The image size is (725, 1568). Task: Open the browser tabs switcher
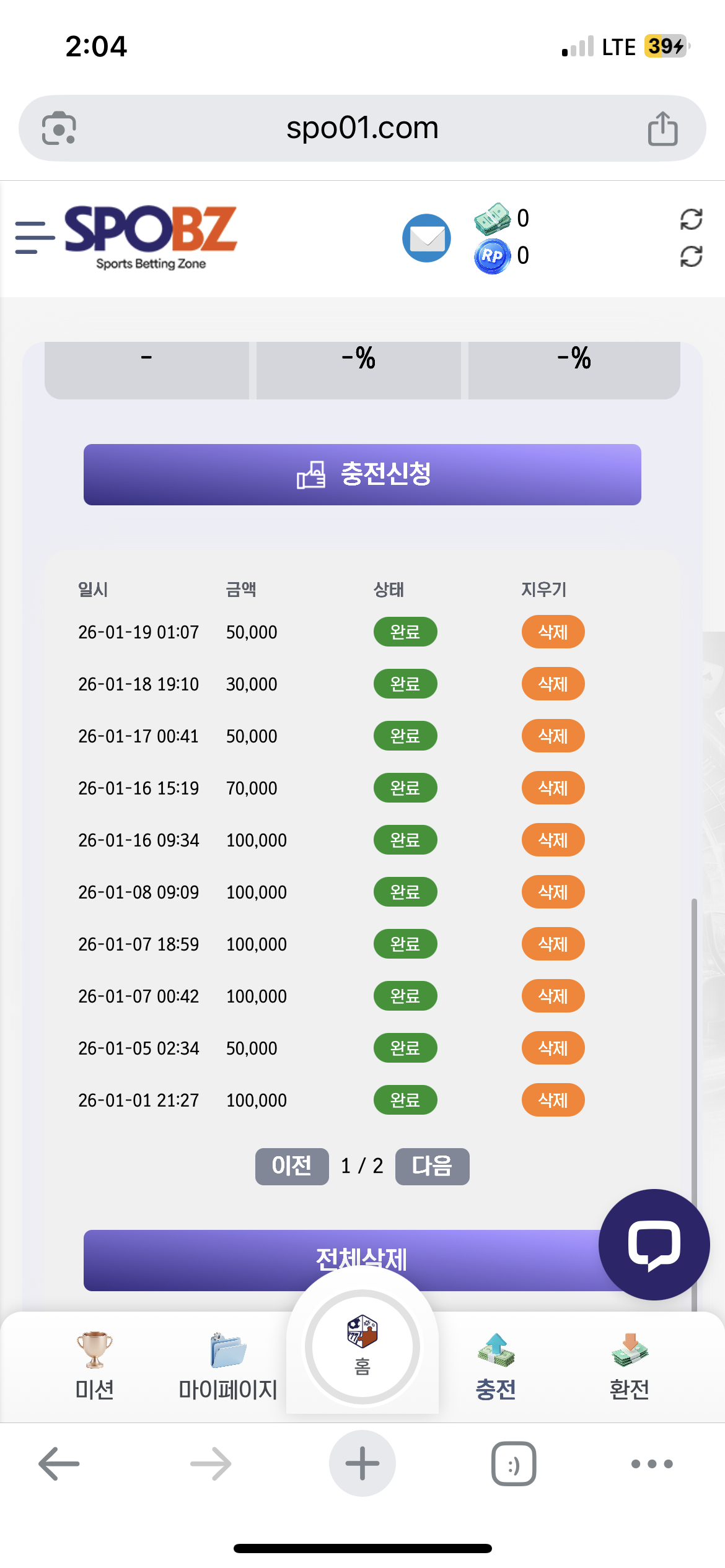pos(514,1464)
